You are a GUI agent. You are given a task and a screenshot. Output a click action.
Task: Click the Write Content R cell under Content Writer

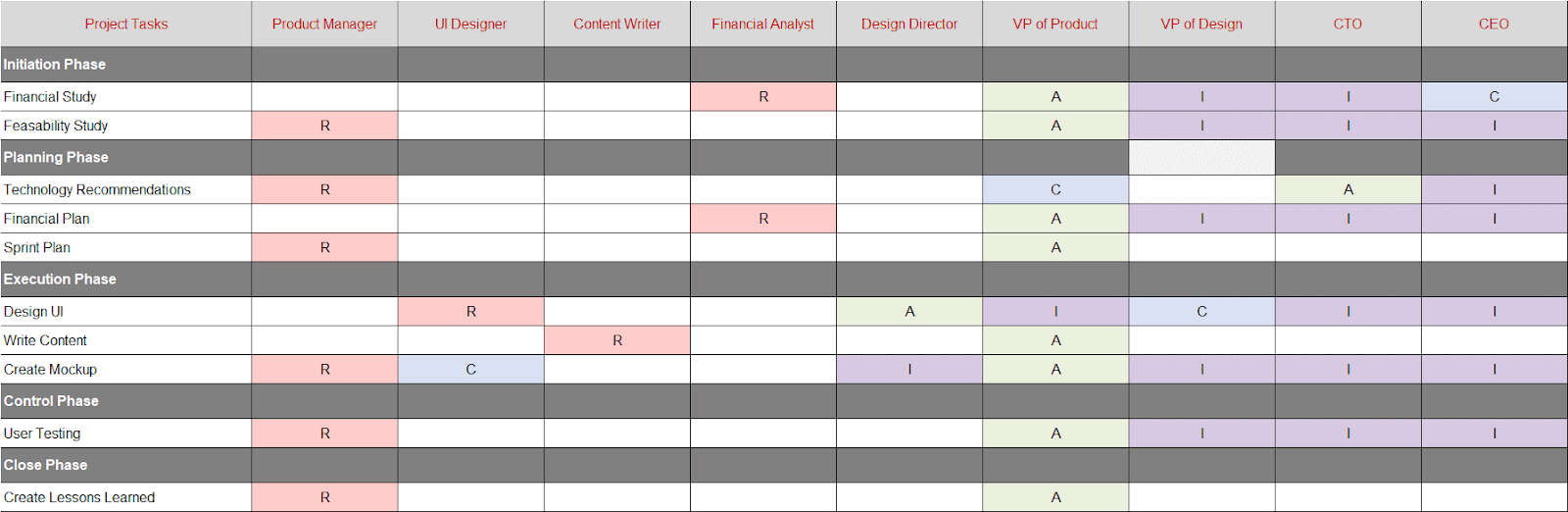617,340
